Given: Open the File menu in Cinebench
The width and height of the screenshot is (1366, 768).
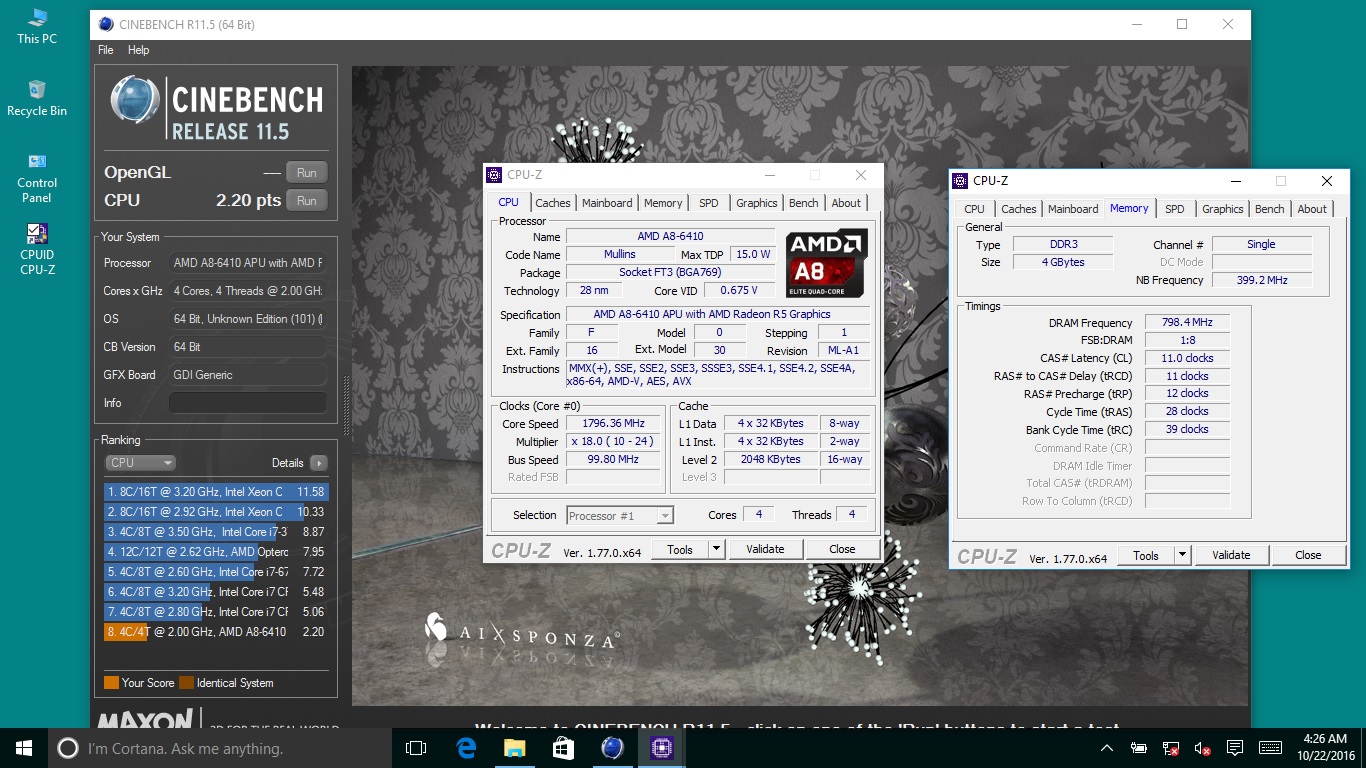Looking at the screenshot, I should [106, 50].
